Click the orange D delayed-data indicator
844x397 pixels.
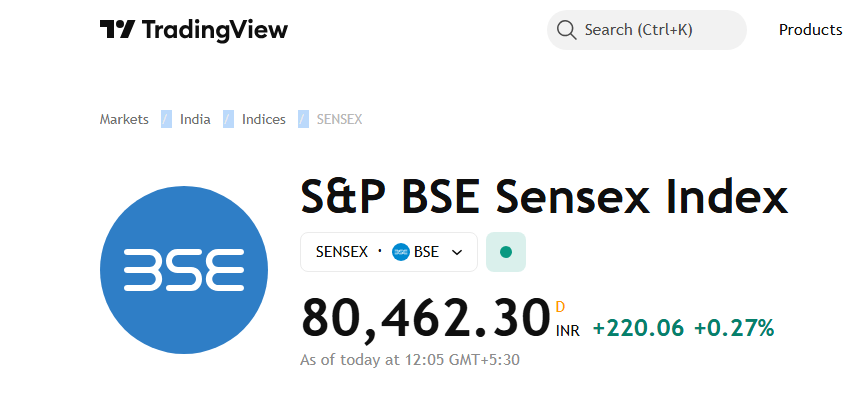coord(560,307)
